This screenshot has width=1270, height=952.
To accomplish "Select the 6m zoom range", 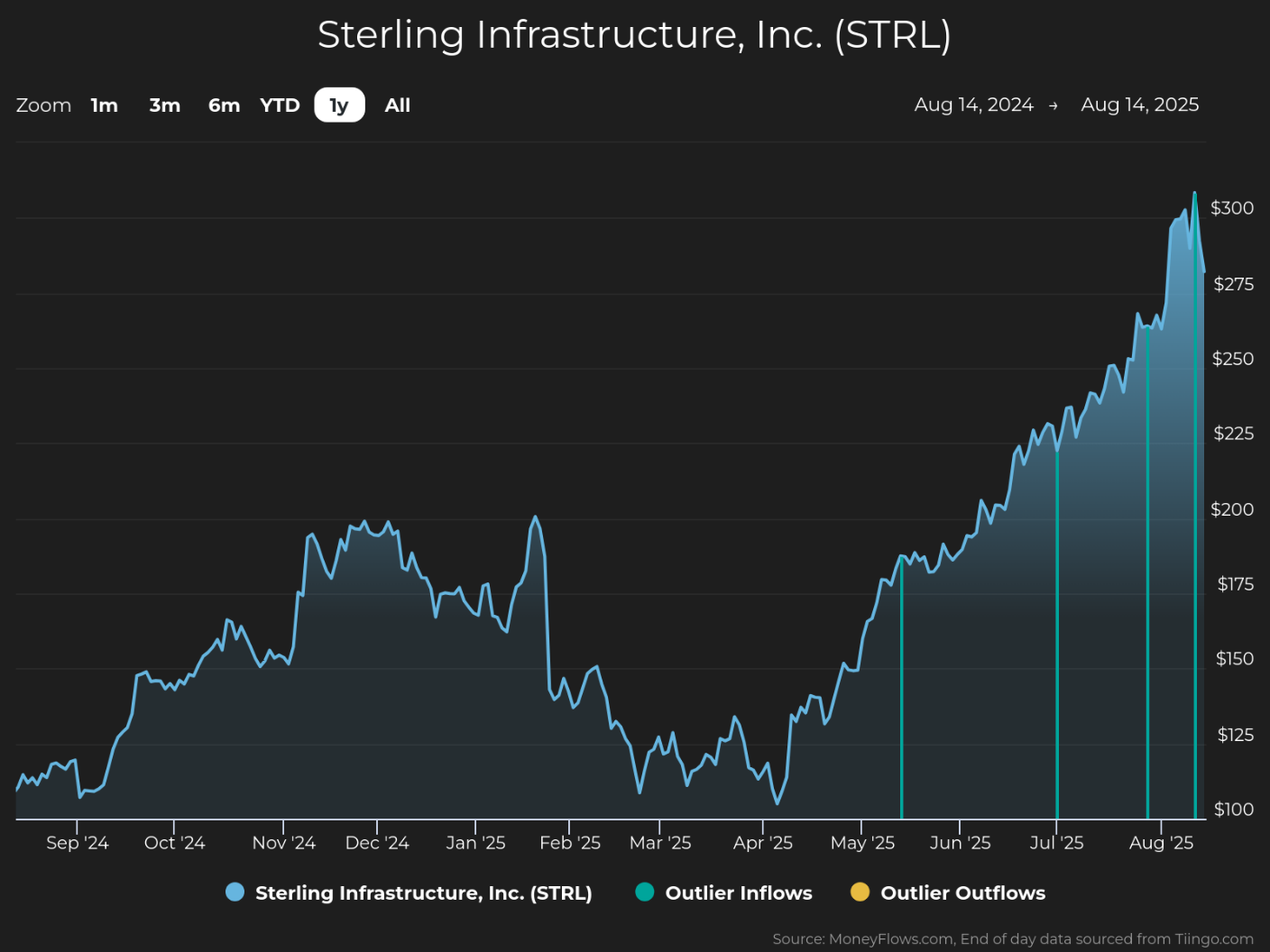I will pos(225,105).
